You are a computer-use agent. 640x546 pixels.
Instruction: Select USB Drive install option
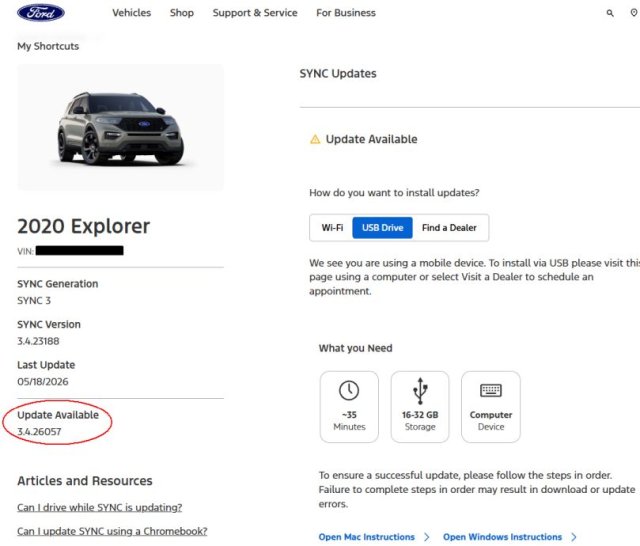pyautogui.click(x=382, y=228)
